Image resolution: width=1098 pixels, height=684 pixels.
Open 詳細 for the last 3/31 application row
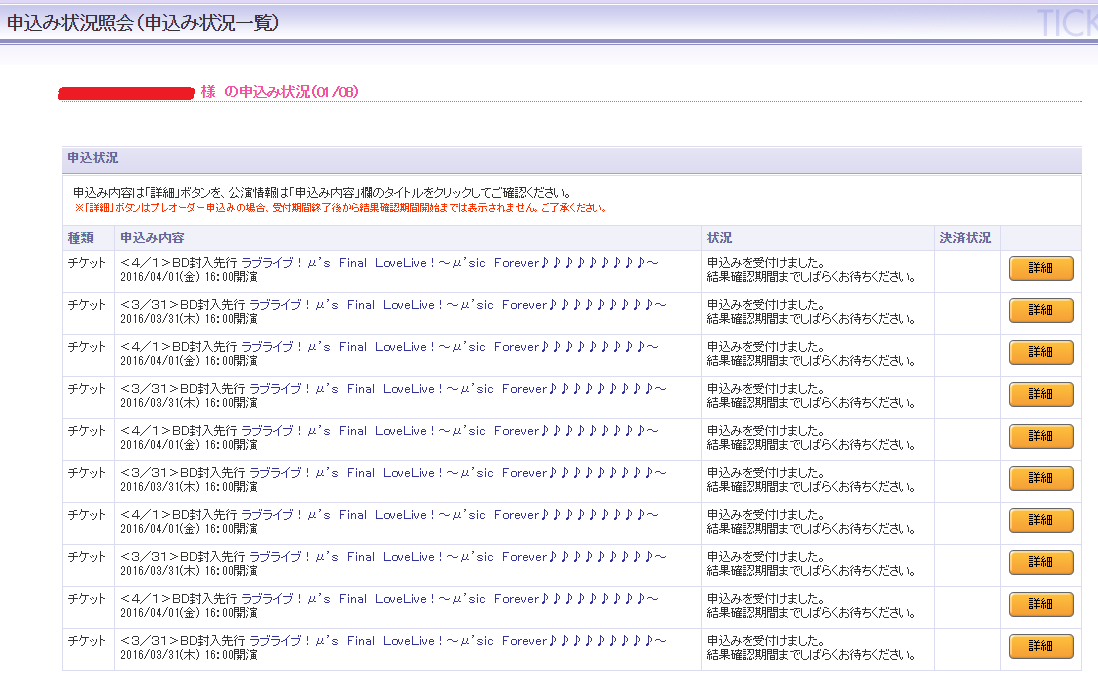coord(1041,646)
